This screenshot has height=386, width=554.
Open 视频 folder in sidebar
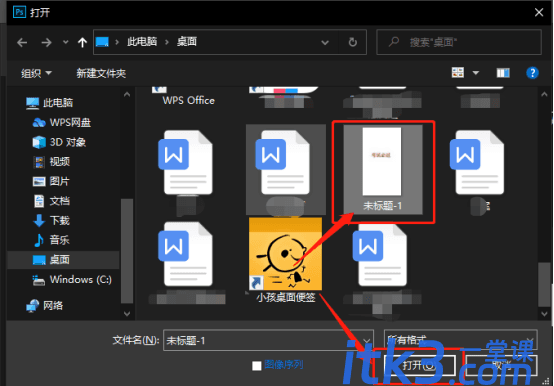click(x=51, y=162)
